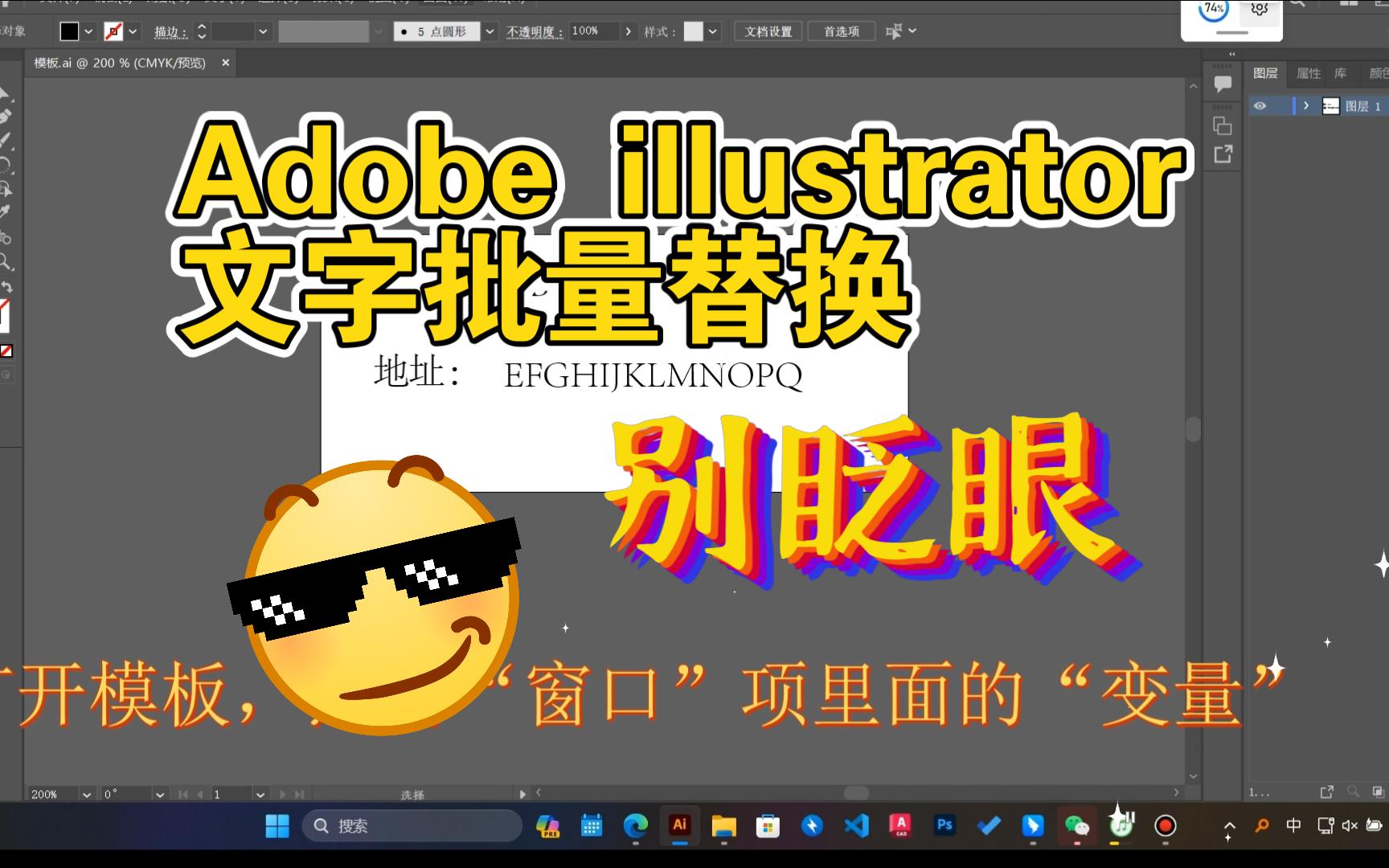
Task: Open WeChat from the taskbar
Action: tap(1077, 826)
